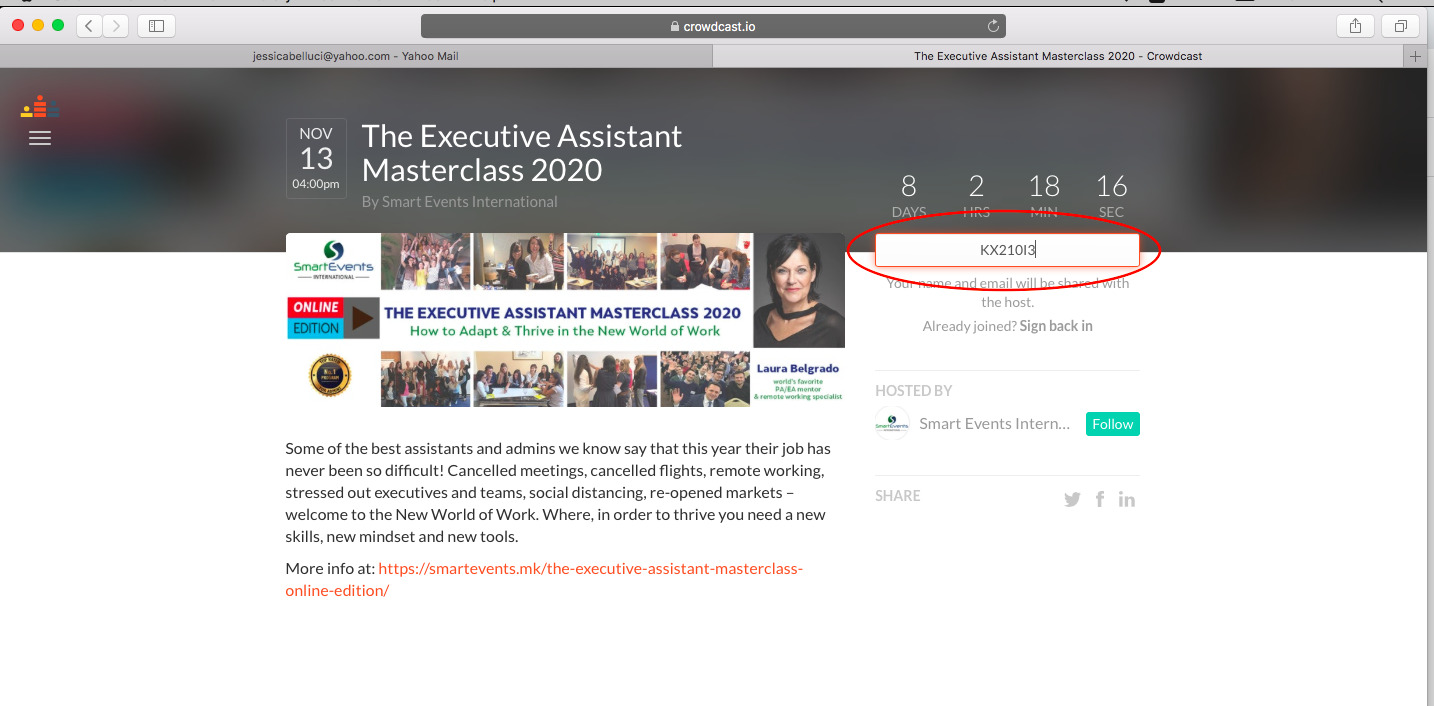Follow Smart Events International

(1112, 424)
